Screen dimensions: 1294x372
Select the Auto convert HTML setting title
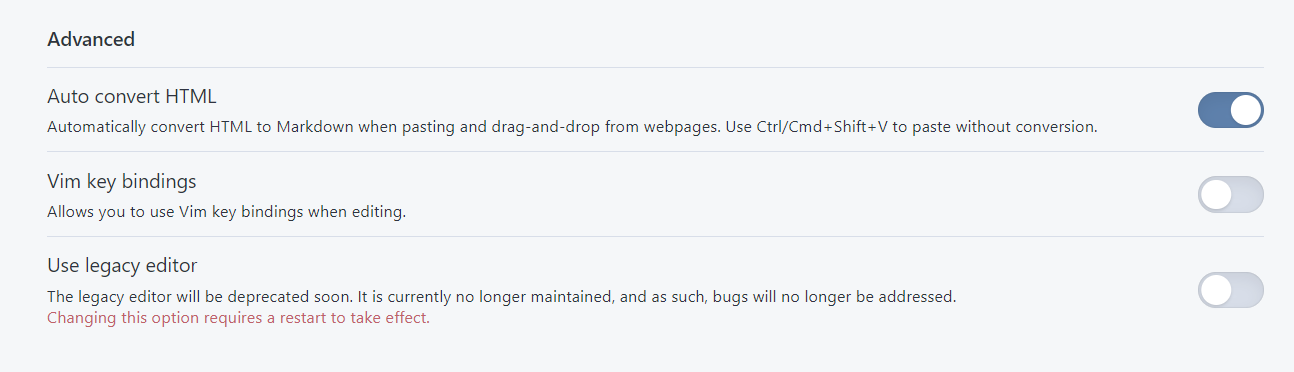(x=132, y=97)
